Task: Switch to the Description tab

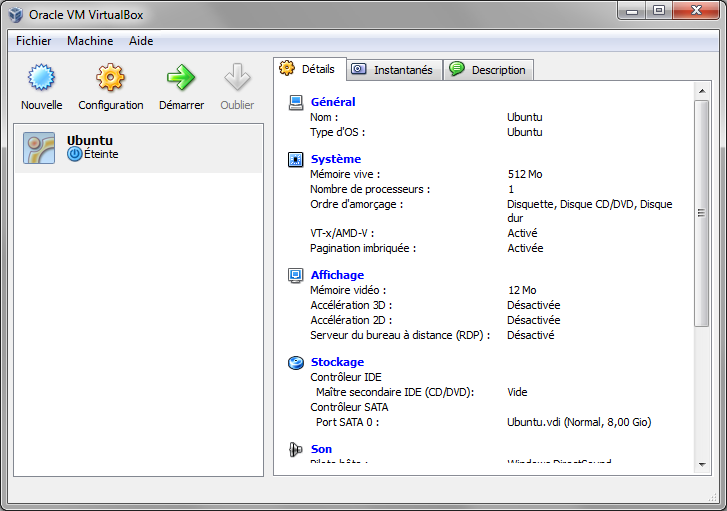Action: [488, 70]
